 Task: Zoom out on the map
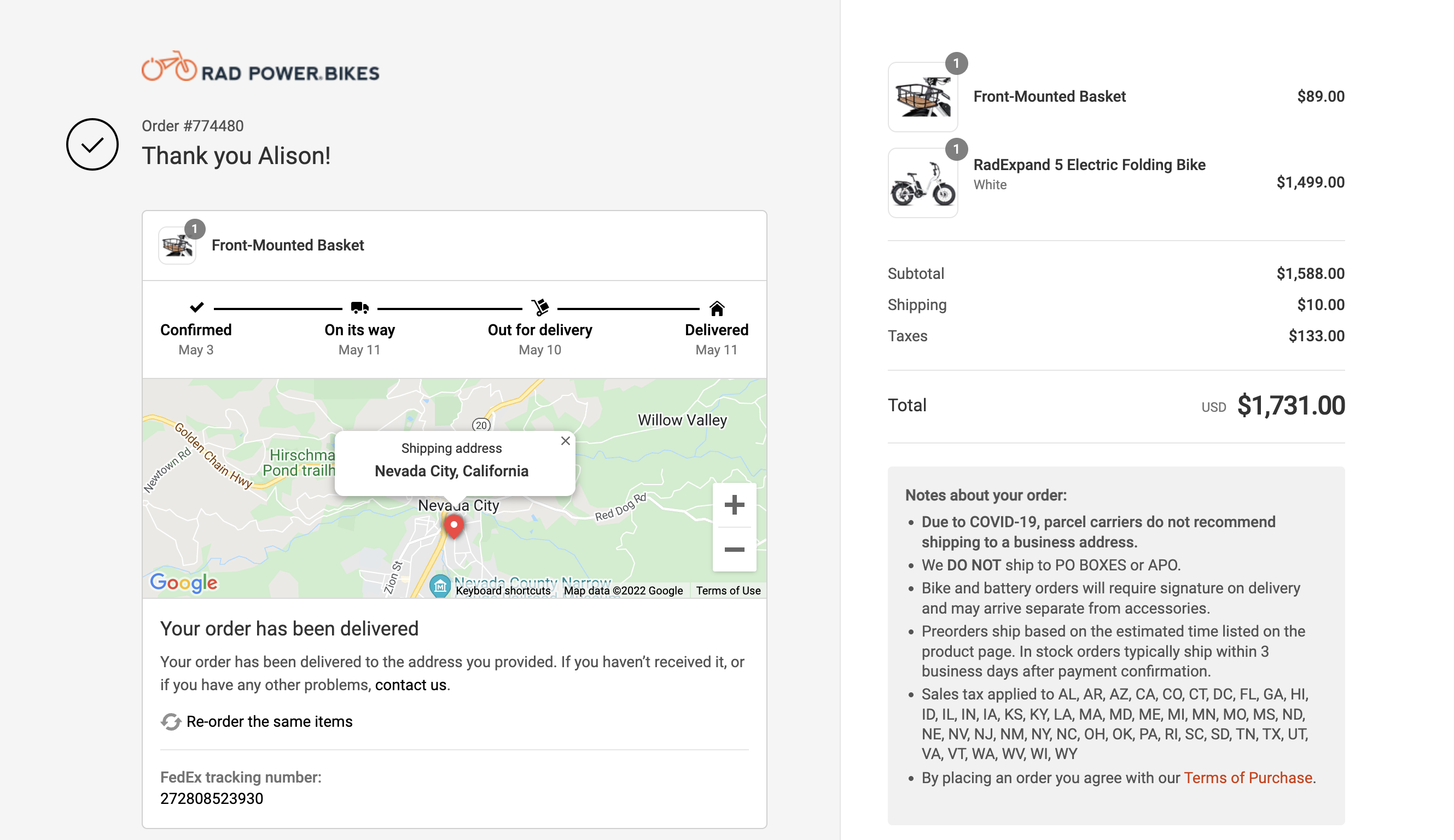click(734, 550)
